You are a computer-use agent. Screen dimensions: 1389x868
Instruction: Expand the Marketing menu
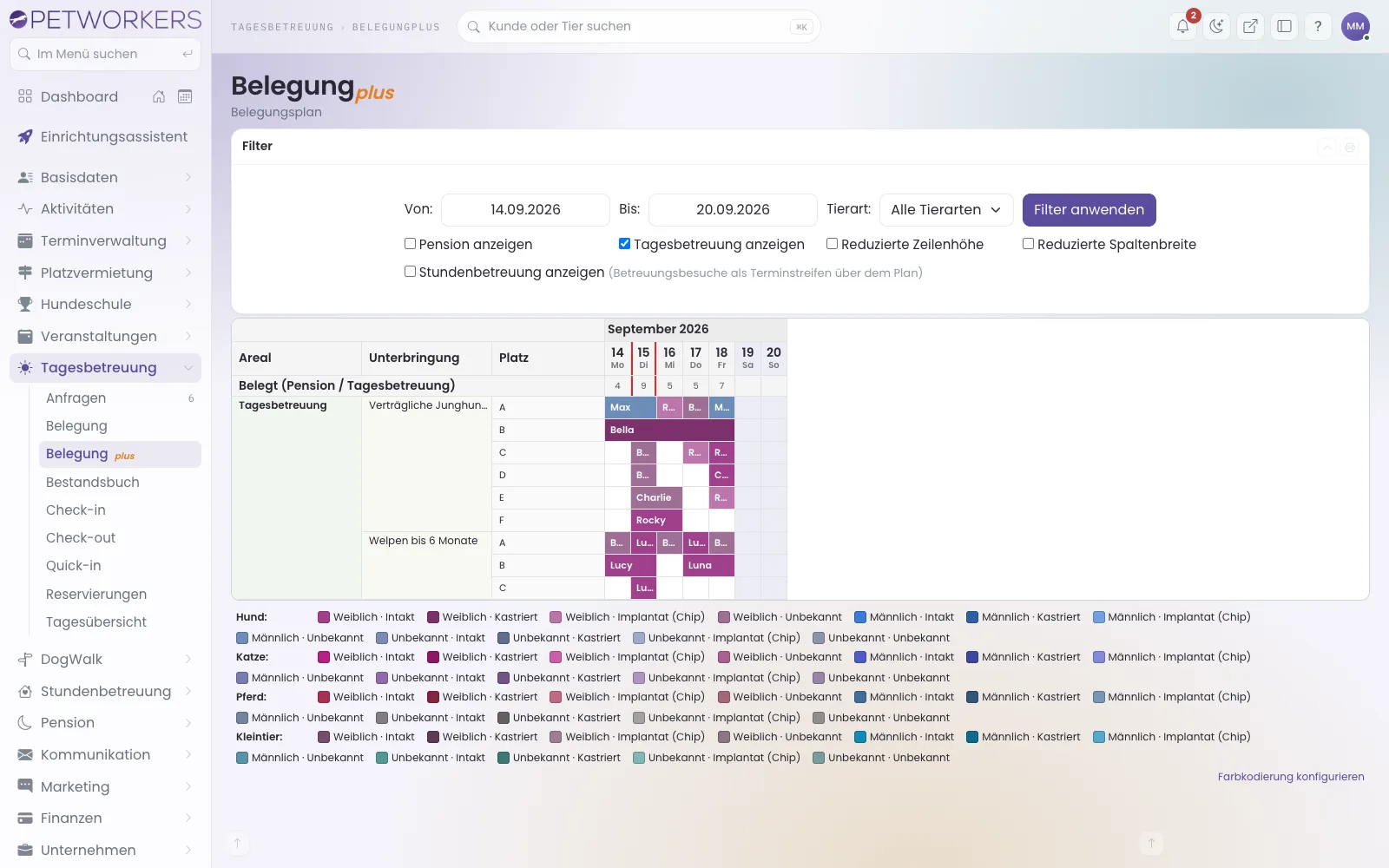pyautogui.click(x=105, y=786)
